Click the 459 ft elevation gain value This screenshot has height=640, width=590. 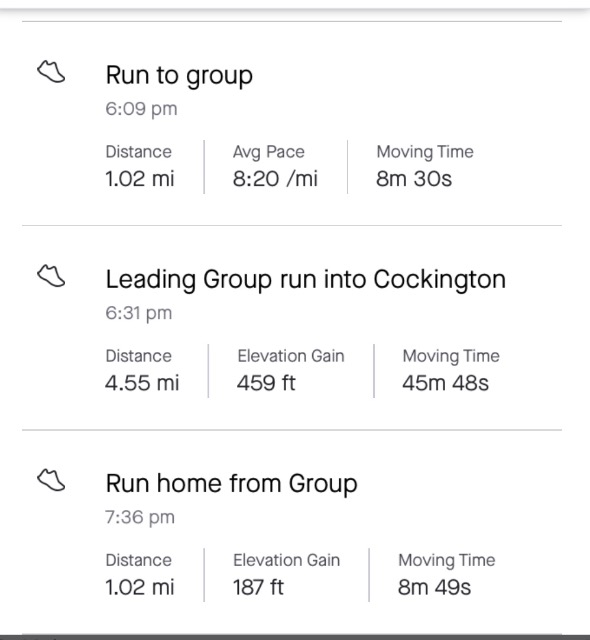click(266, 383)
